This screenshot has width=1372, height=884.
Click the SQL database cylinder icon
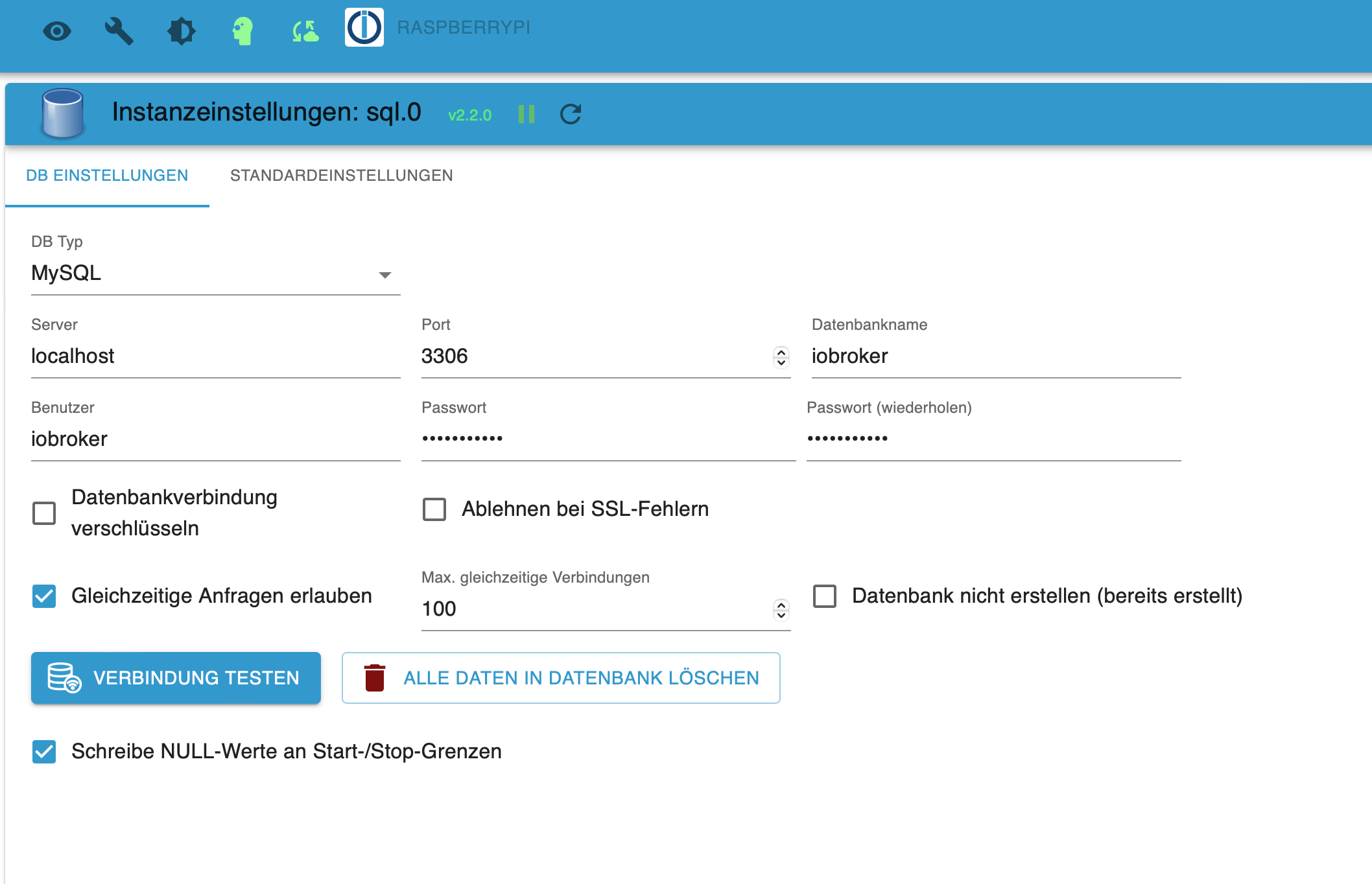62,113
